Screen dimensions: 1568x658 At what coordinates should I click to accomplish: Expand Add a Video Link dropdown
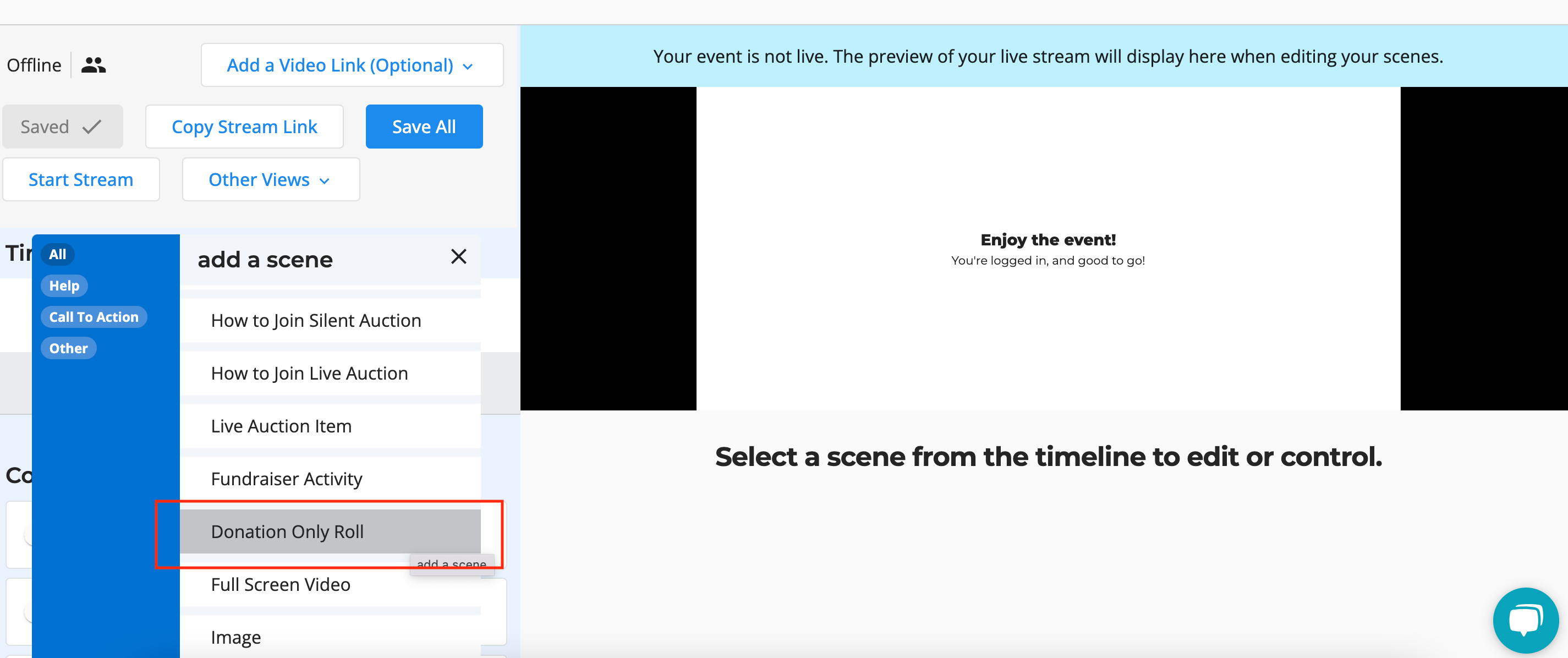click(351, 65)
